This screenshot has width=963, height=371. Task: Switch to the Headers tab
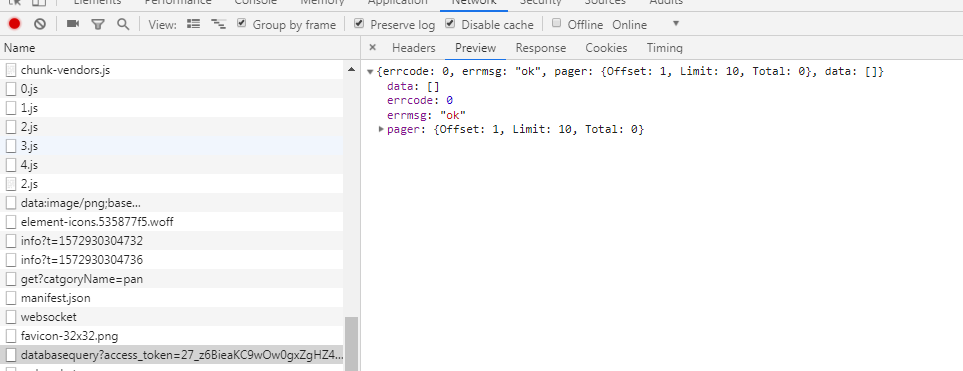click(413, 48)
